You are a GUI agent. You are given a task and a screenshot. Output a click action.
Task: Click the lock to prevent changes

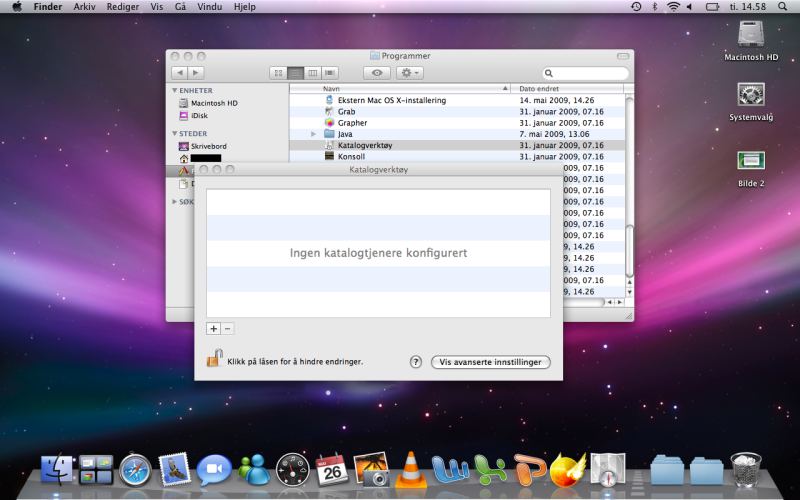[x=214, y=358]
